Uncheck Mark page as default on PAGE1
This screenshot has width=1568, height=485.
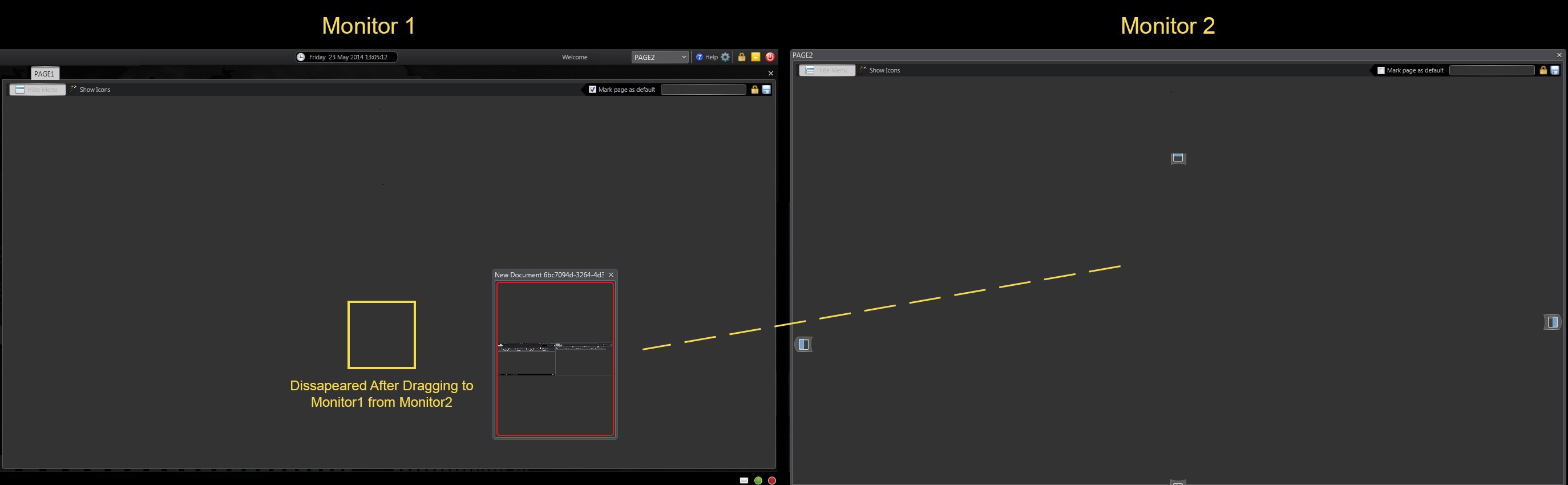(x=592, y=90)
